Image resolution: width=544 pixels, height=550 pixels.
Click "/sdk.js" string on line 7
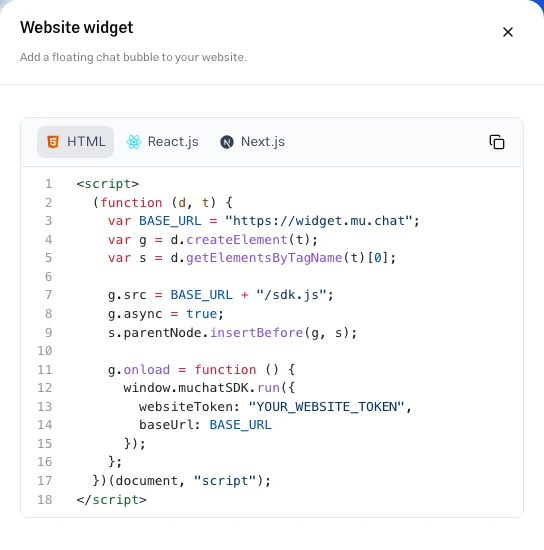(291, 295)
